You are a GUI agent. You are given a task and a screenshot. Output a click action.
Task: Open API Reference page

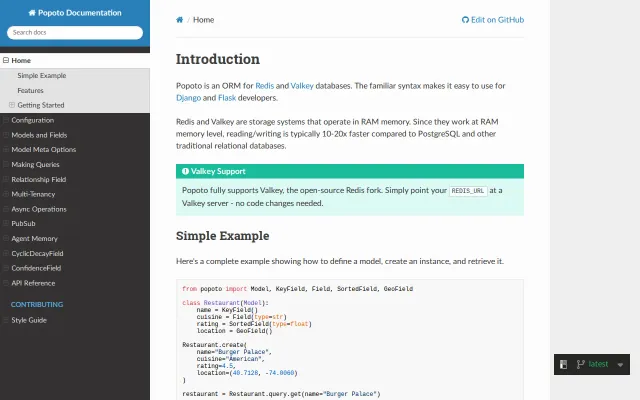[x=33, y=283]
